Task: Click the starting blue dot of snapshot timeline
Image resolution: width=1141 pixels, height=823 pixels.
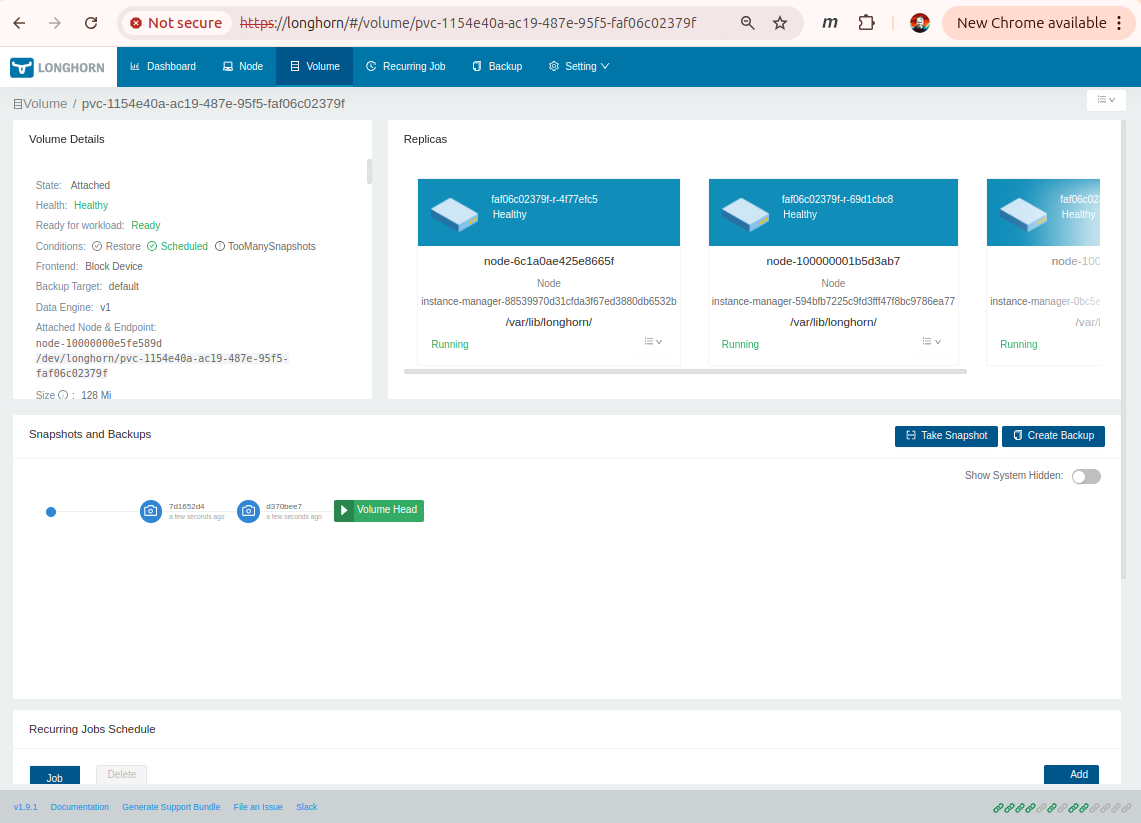Action: click(51, 512)
